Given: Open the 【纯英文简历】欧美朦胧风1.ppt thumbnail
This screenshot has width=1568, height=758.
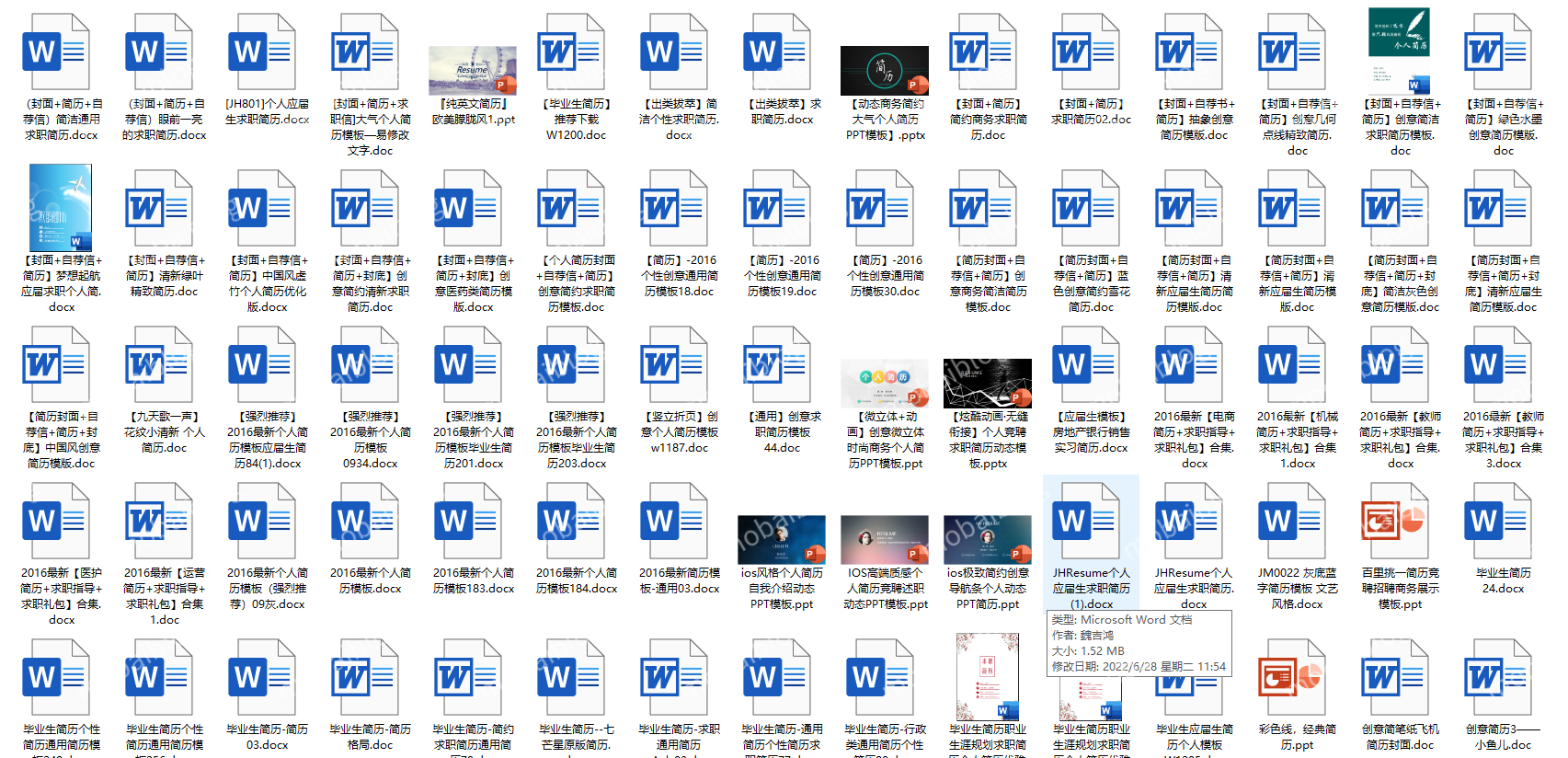Looking at the screenshot, I should 473,70.
